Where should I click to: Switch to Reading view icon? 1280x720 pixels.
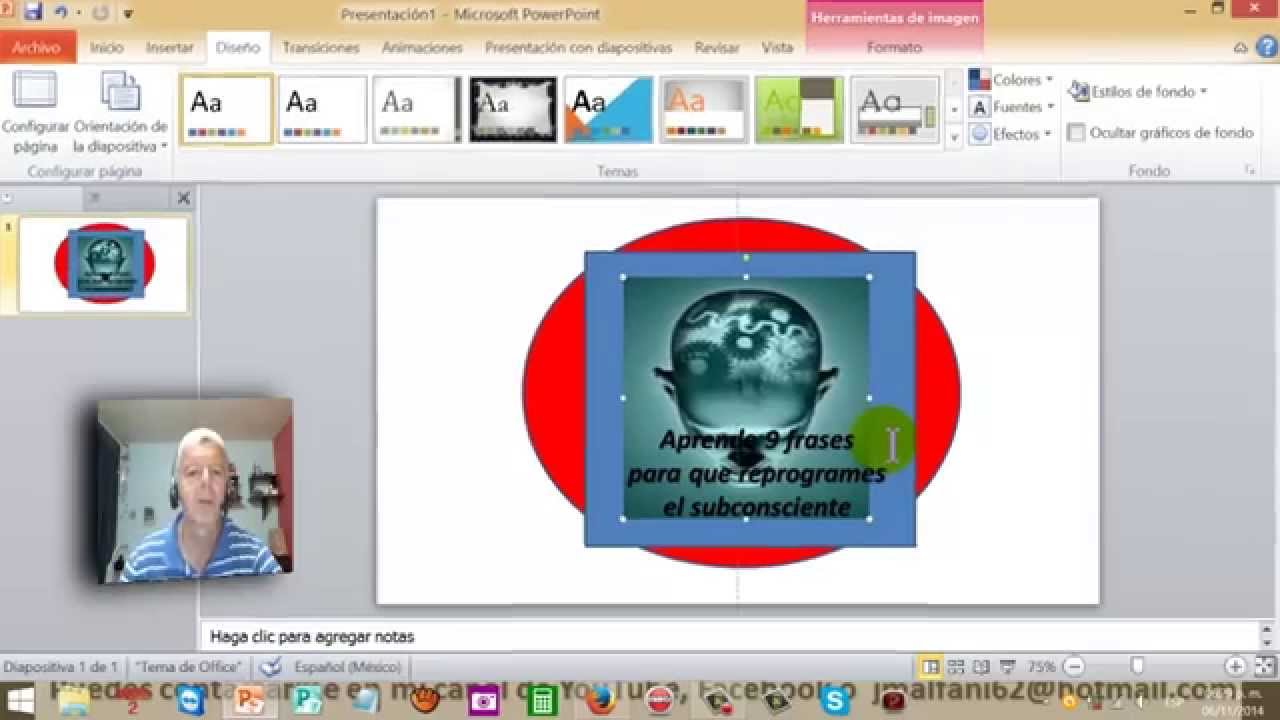tap(981, 666)
